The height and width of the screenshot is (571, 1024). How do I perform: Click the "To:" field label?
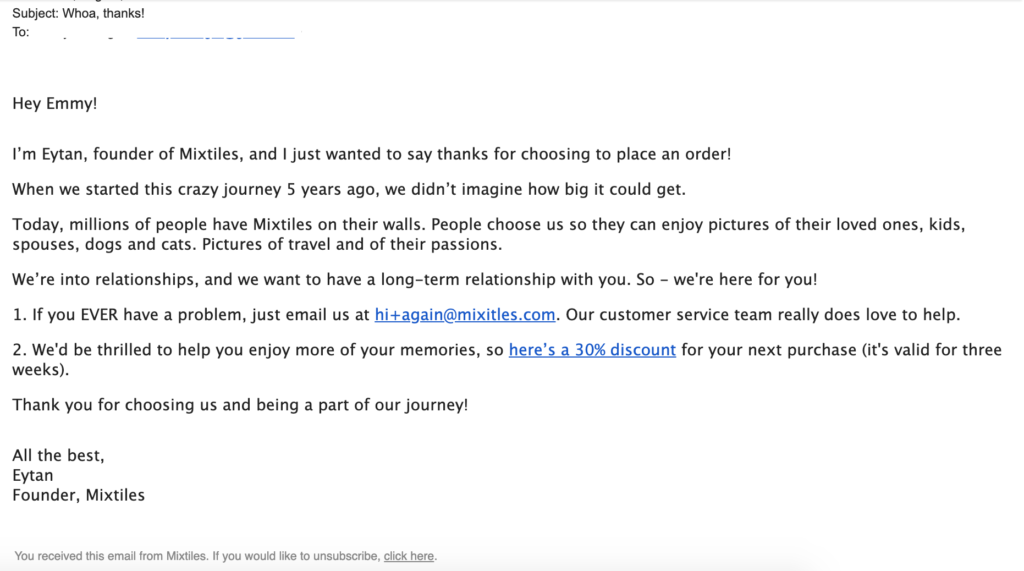point(20,32)
